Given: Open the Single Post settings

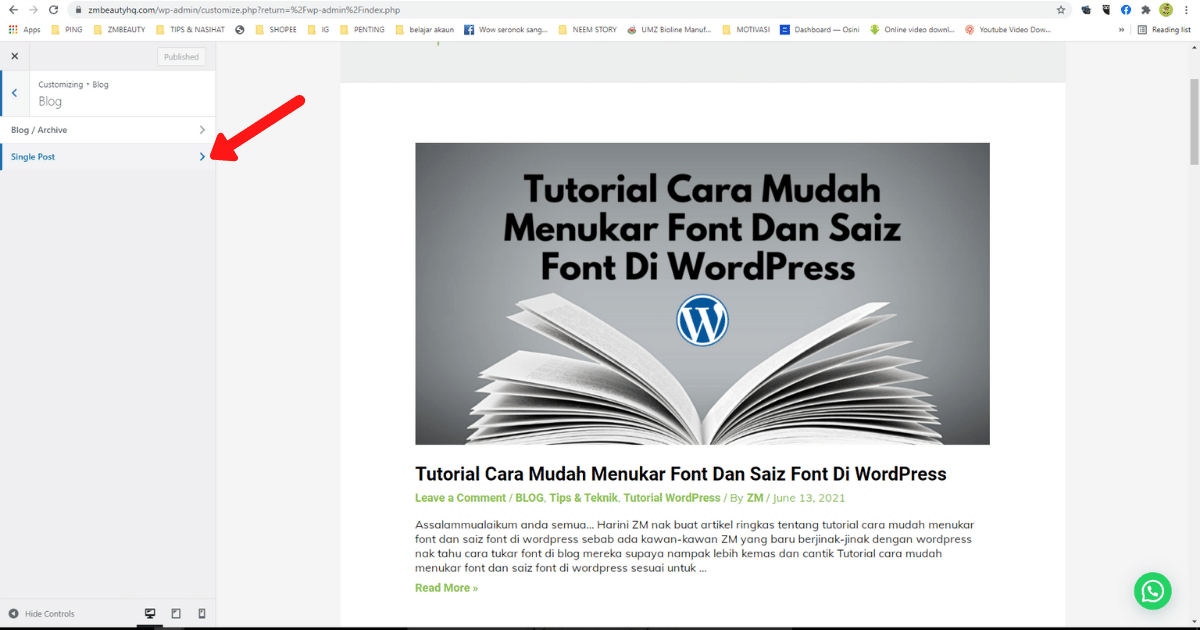Looking at the screenshot, I should (x=108, y=157).
